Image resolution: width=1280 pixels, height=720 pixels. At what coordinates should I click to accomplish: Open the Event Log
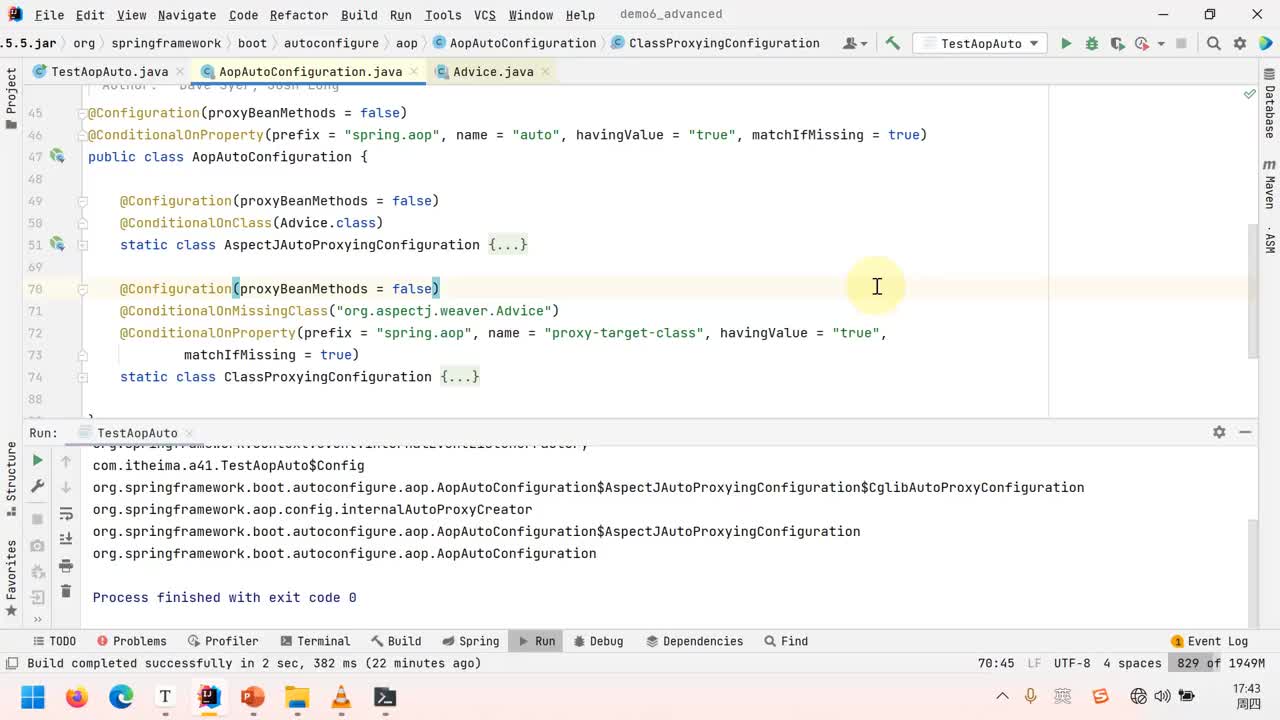[x=1210, y=641]
